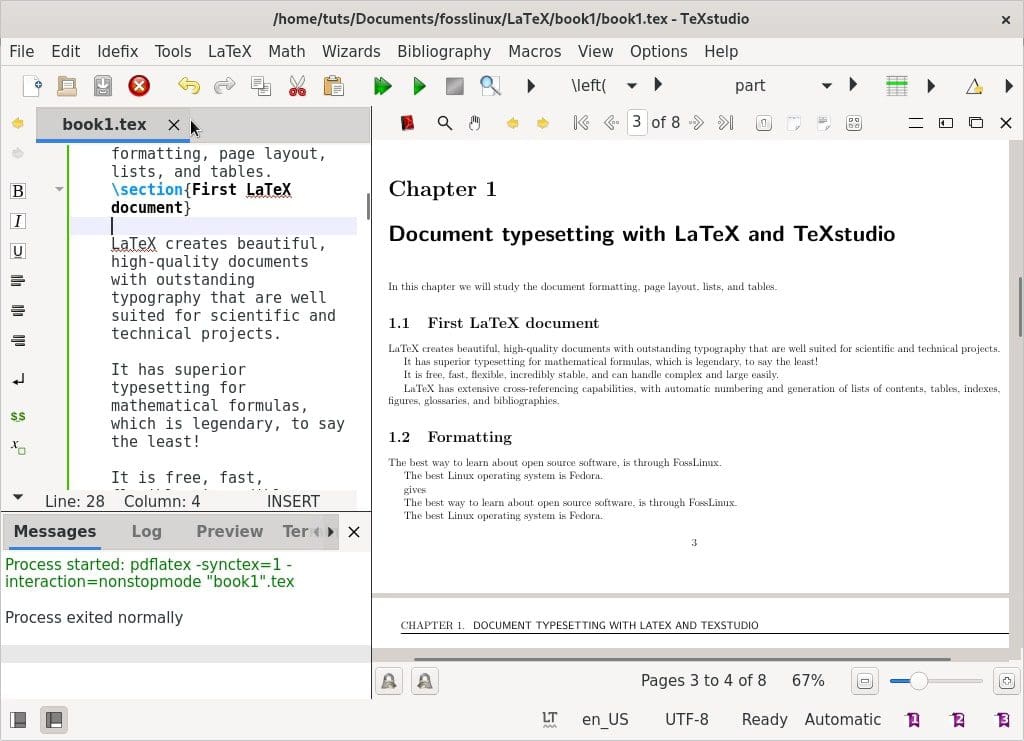Toggle LanguageTool (LT) status indicator

tap(549, 719)
